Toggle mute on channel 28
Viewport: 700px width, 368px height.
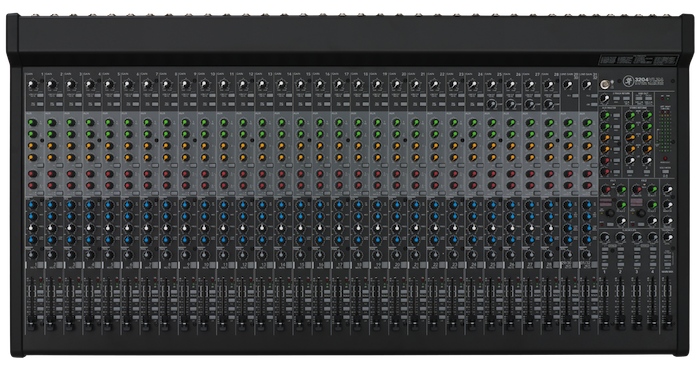(x=556, y=265)
